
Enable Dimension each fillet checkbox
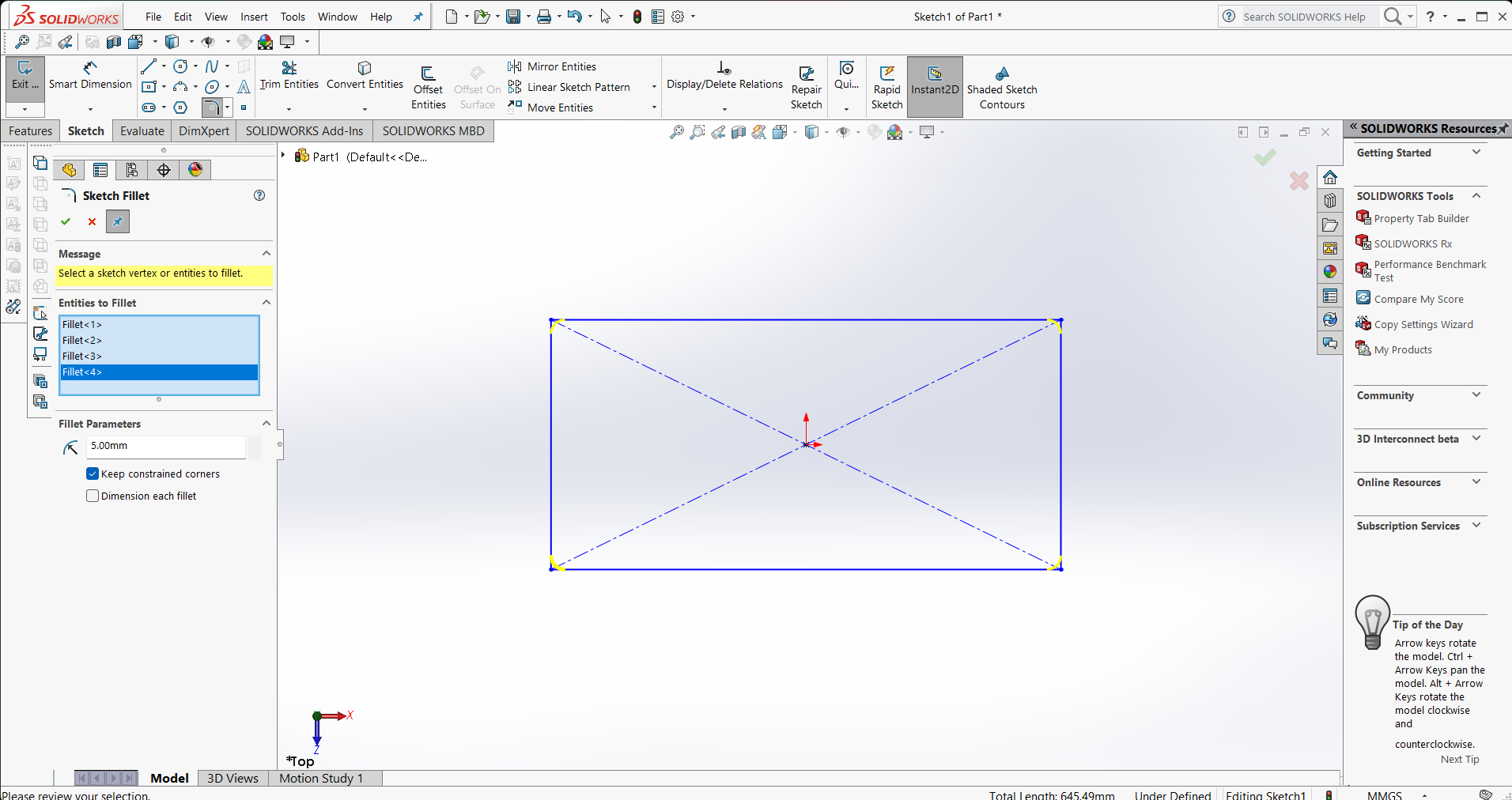tap(93, 496)
